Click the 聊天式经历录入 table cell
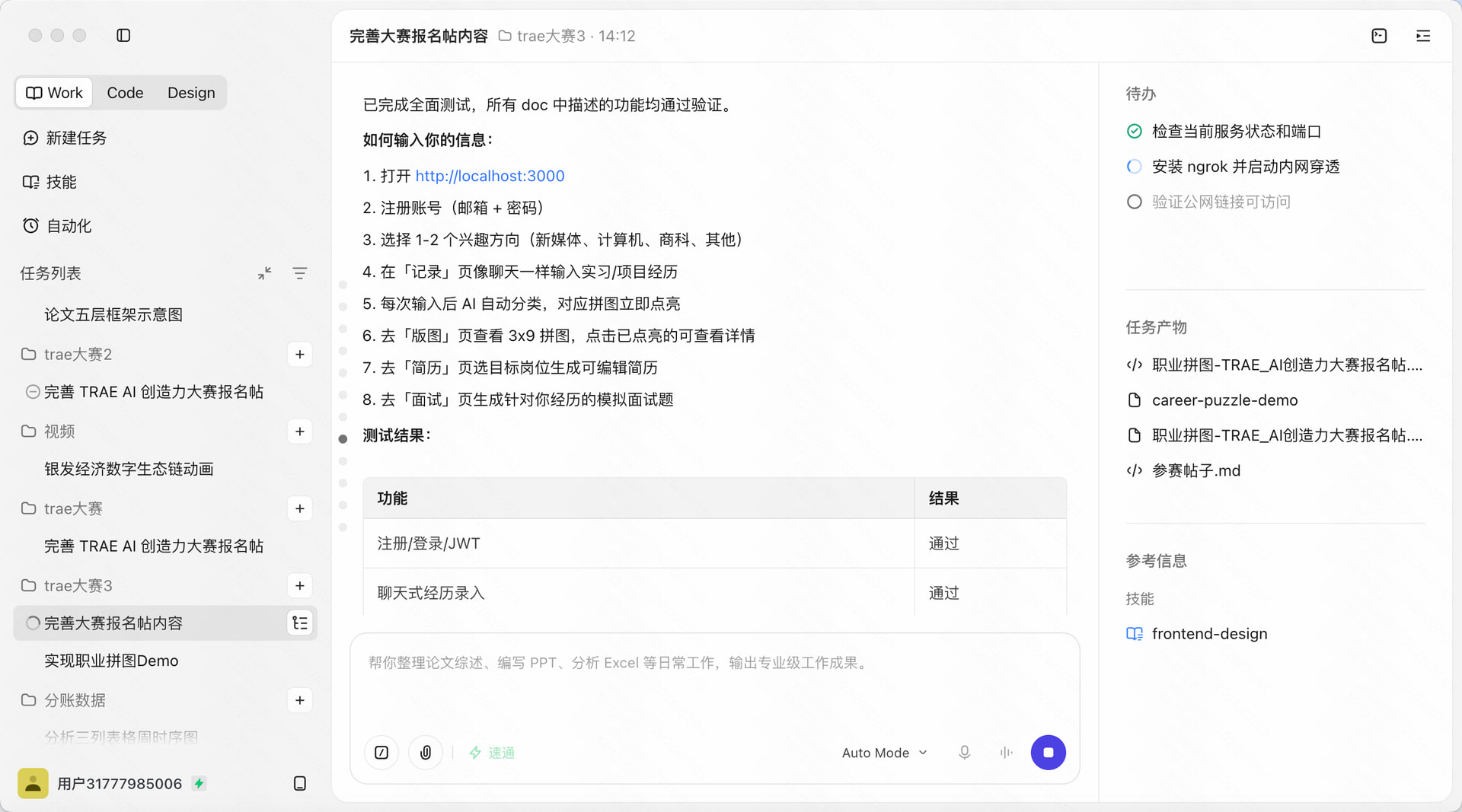 pyautogui.click(x=638, y=593)
